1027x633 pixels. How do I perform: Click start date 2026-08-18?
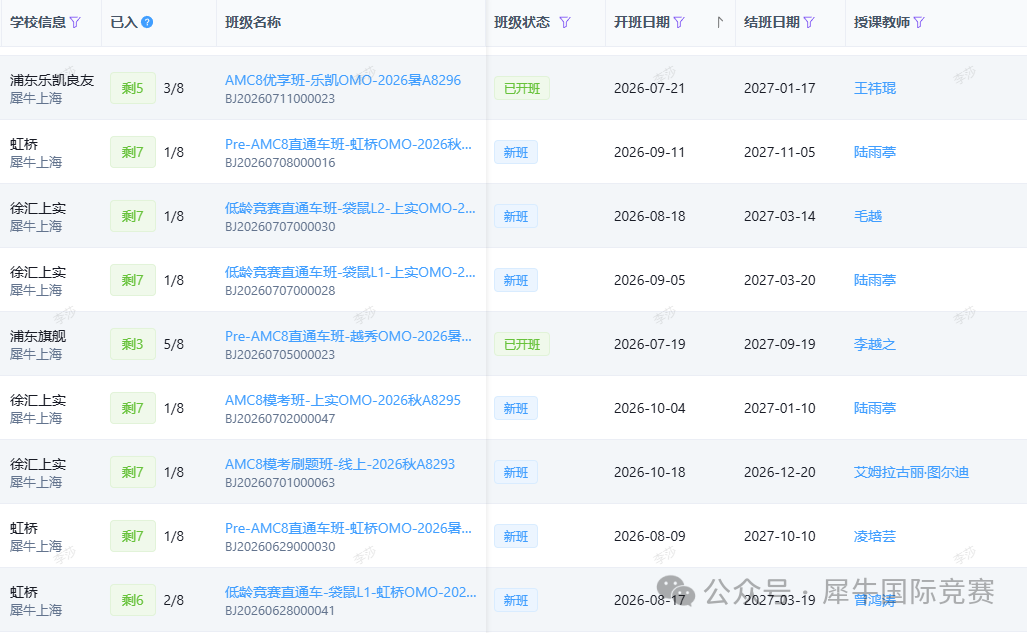650,216
